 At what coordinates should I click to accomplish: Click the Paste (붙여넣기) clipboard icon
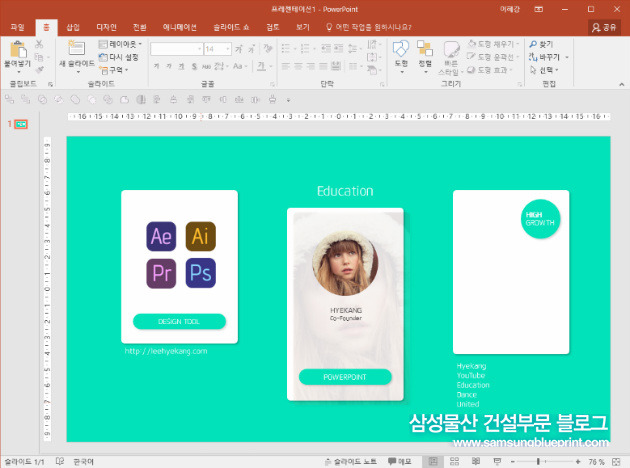tap(18, 50)
